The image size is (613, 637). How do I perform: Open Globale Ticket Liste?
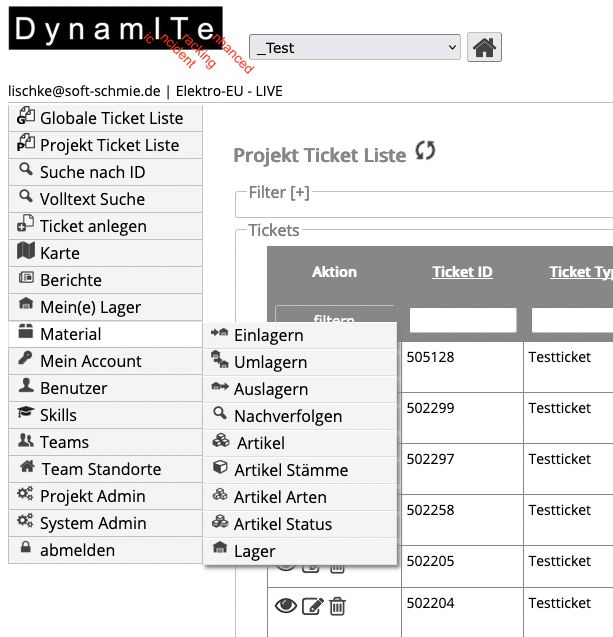click(111, 118)
